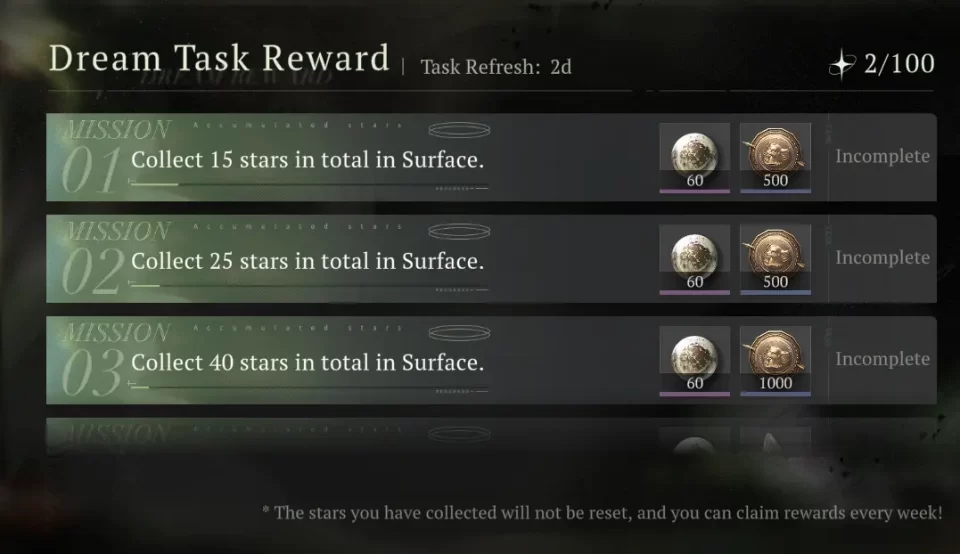Inspect the 1000 coin reward in Mission 03
This screenshot has width=960, height=554.
pos(775,359)
